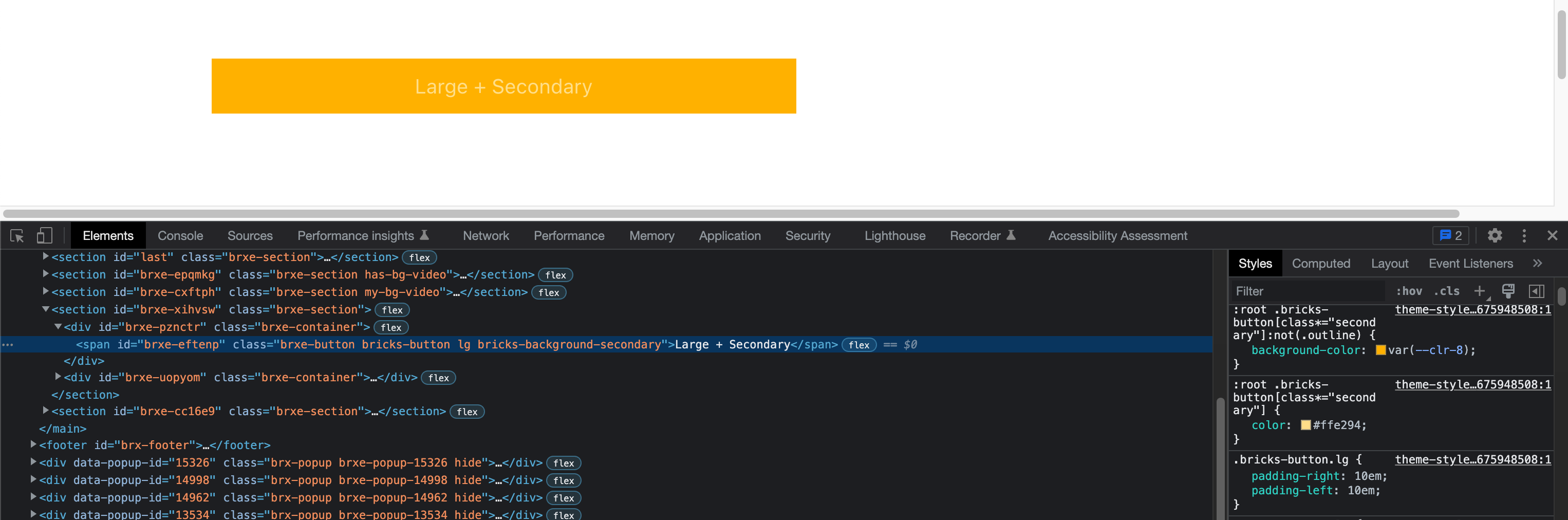Image resolution: width=1568 pixels, height=520 pixels.
Task: Toggle element state with :hov
Action: (x=1409, y=291)
